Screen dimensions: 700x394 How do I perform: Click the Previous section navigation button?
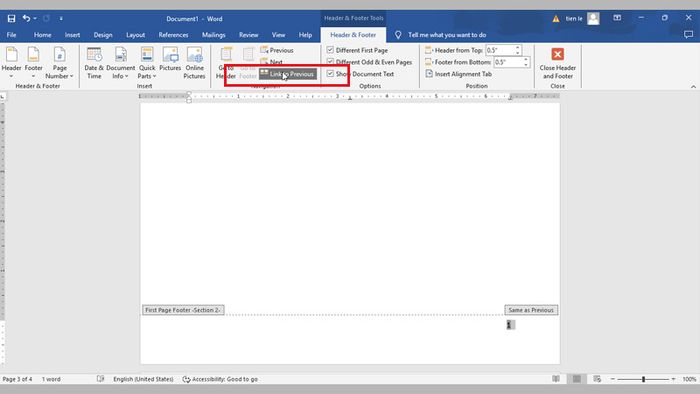(277, 50)
